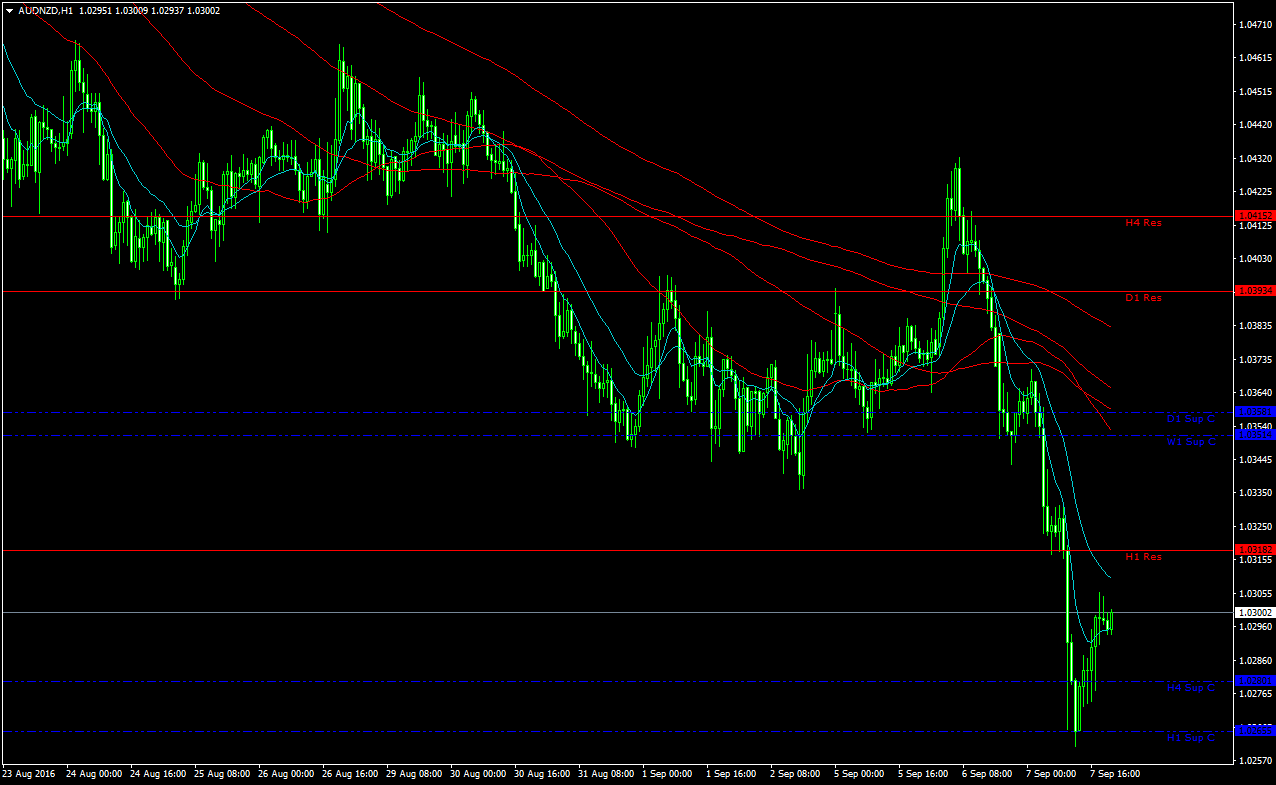The height and width of the screenshot is (785, 1276).
Task: Select the AUDNZD,H1 chart title text
Action: [x=46, y=10]
